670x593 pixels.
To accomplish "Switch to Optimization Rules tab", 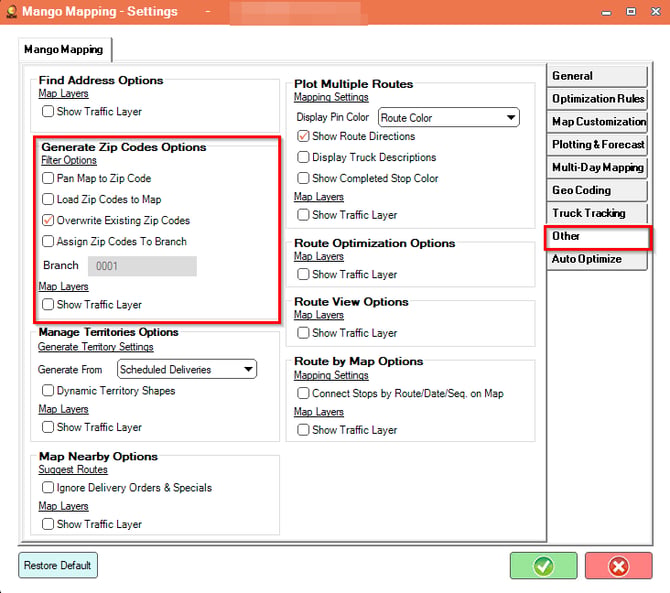I will point(597,99).
